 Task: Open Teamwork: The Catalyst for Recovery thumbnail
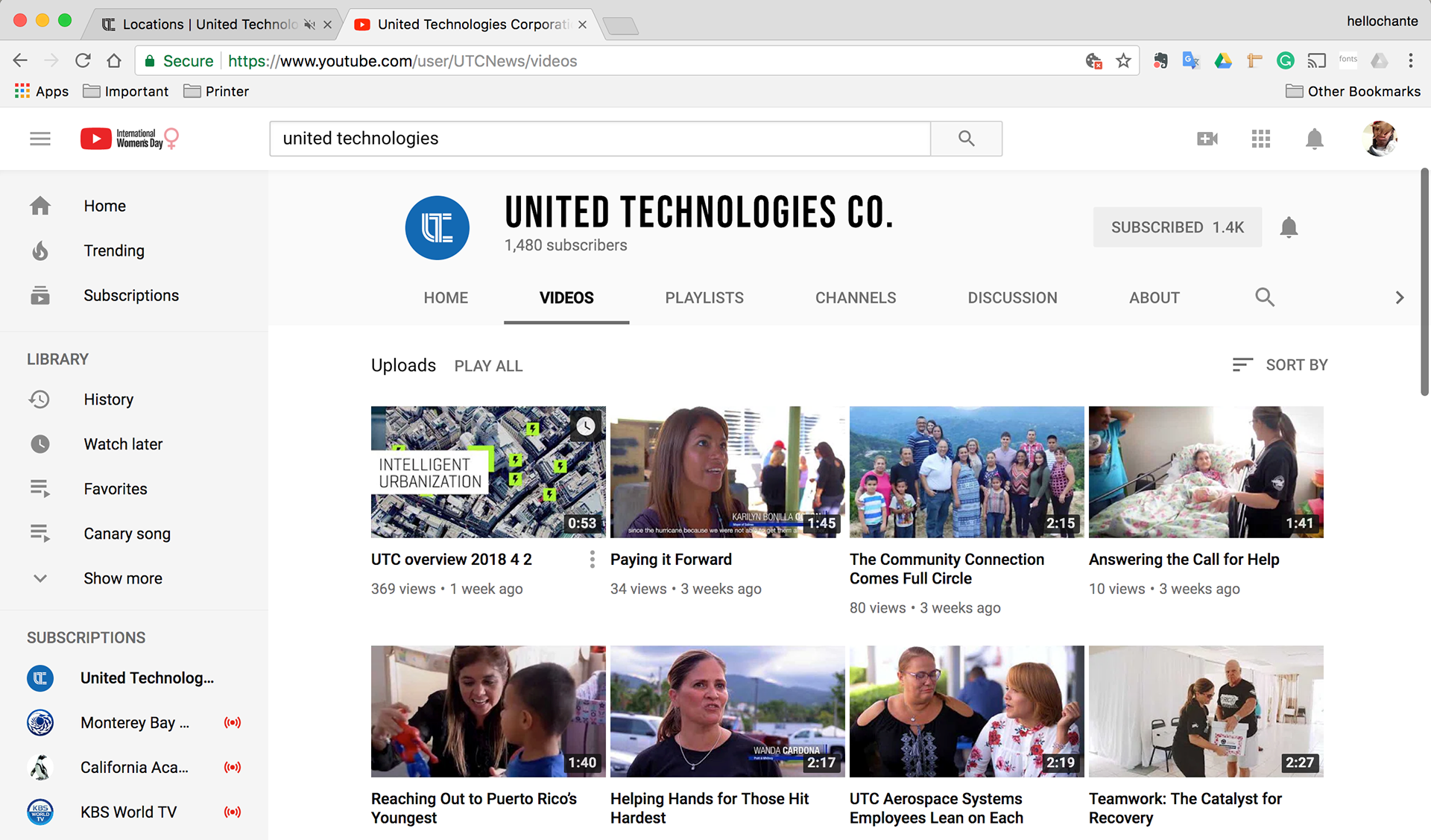(1206, 711)
